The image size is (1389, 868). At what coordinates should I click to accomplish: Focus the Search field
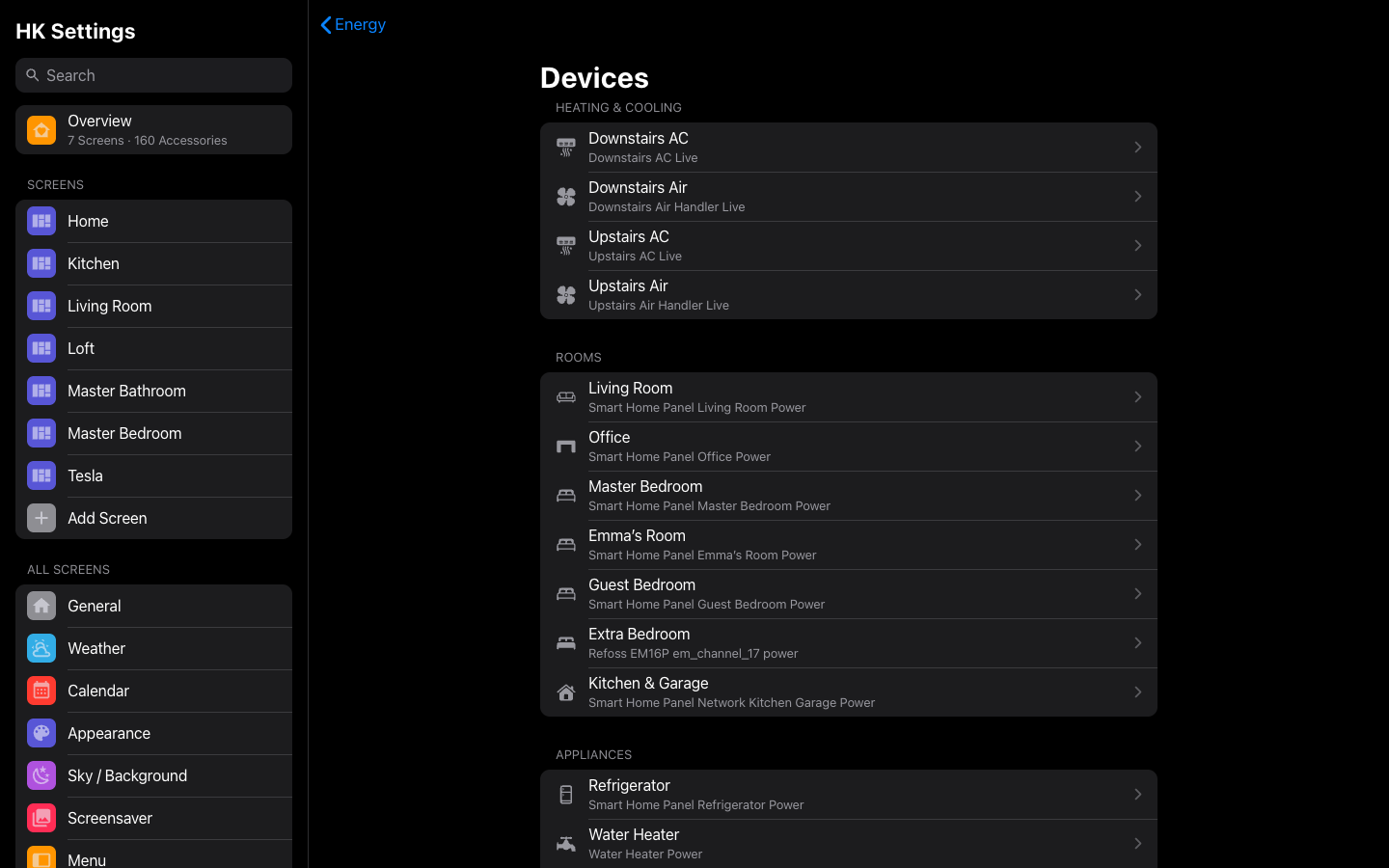[x=154, y=75]
